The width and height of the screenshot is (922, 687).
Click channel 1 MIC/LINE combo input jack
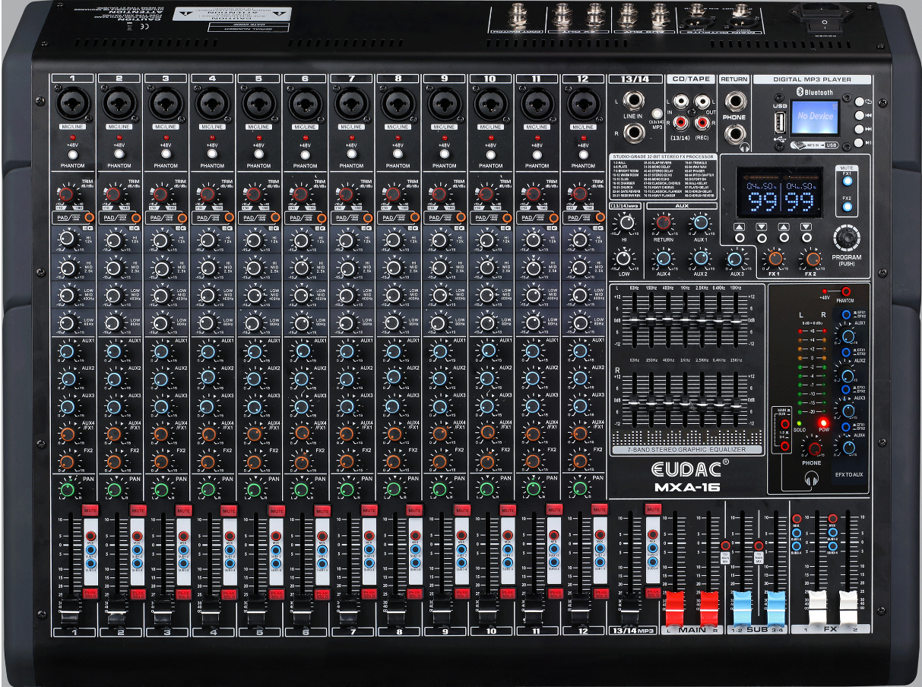pos(73,104)
